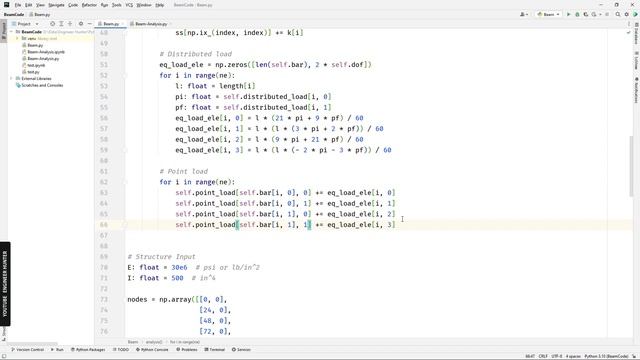Click the Python 3.10 interpreter in status bar
Screen dimensions: 640x360
606,356
